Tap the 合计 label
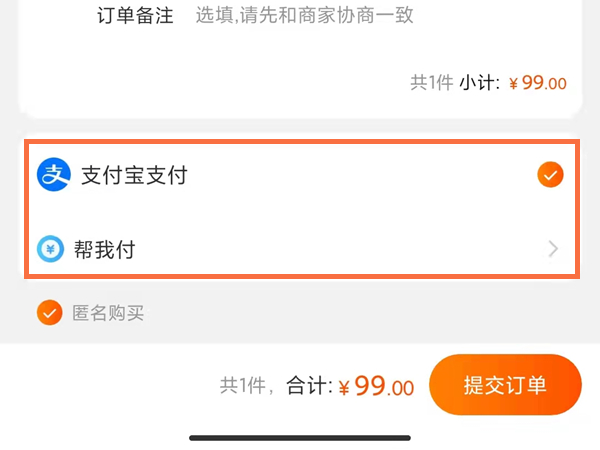The height and width of the screenshot is (450, 600). pyautogui.click(x=308, y=386)
